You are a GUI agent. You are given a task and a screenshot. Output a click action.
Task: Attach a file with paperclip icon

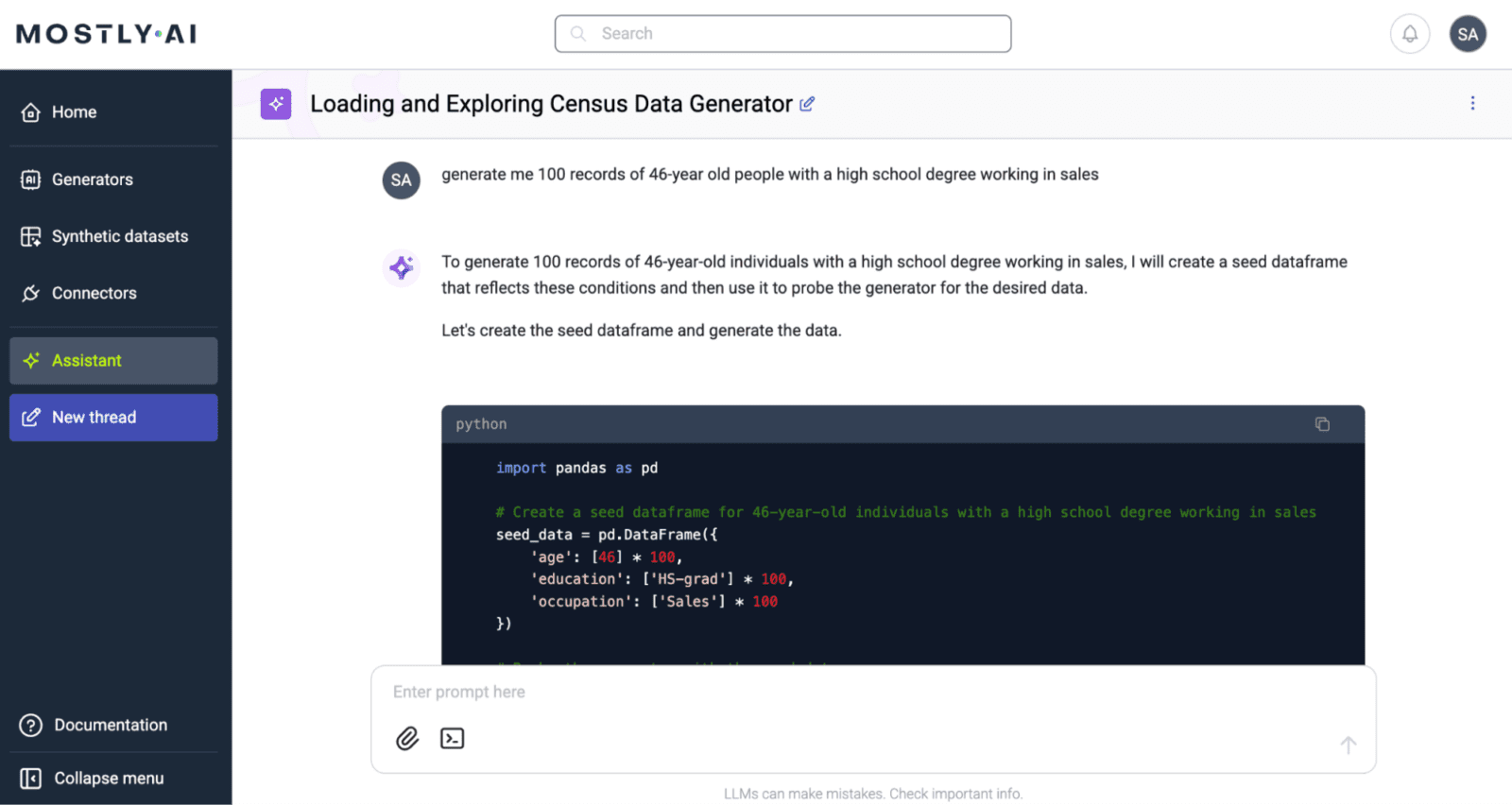(x=407, y=738)
